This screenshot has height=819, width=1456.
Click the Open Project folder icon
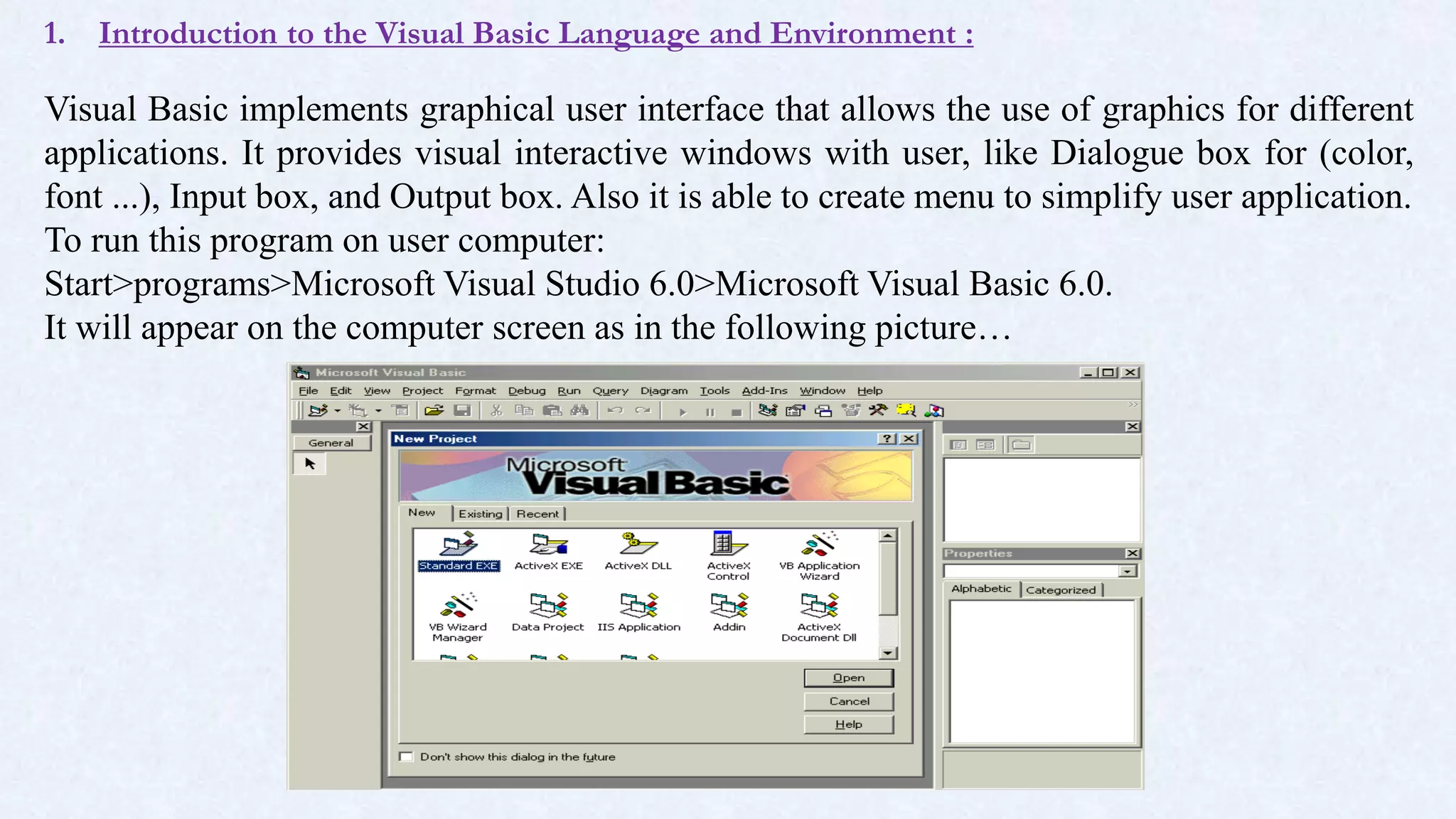[x=434, y=411]
